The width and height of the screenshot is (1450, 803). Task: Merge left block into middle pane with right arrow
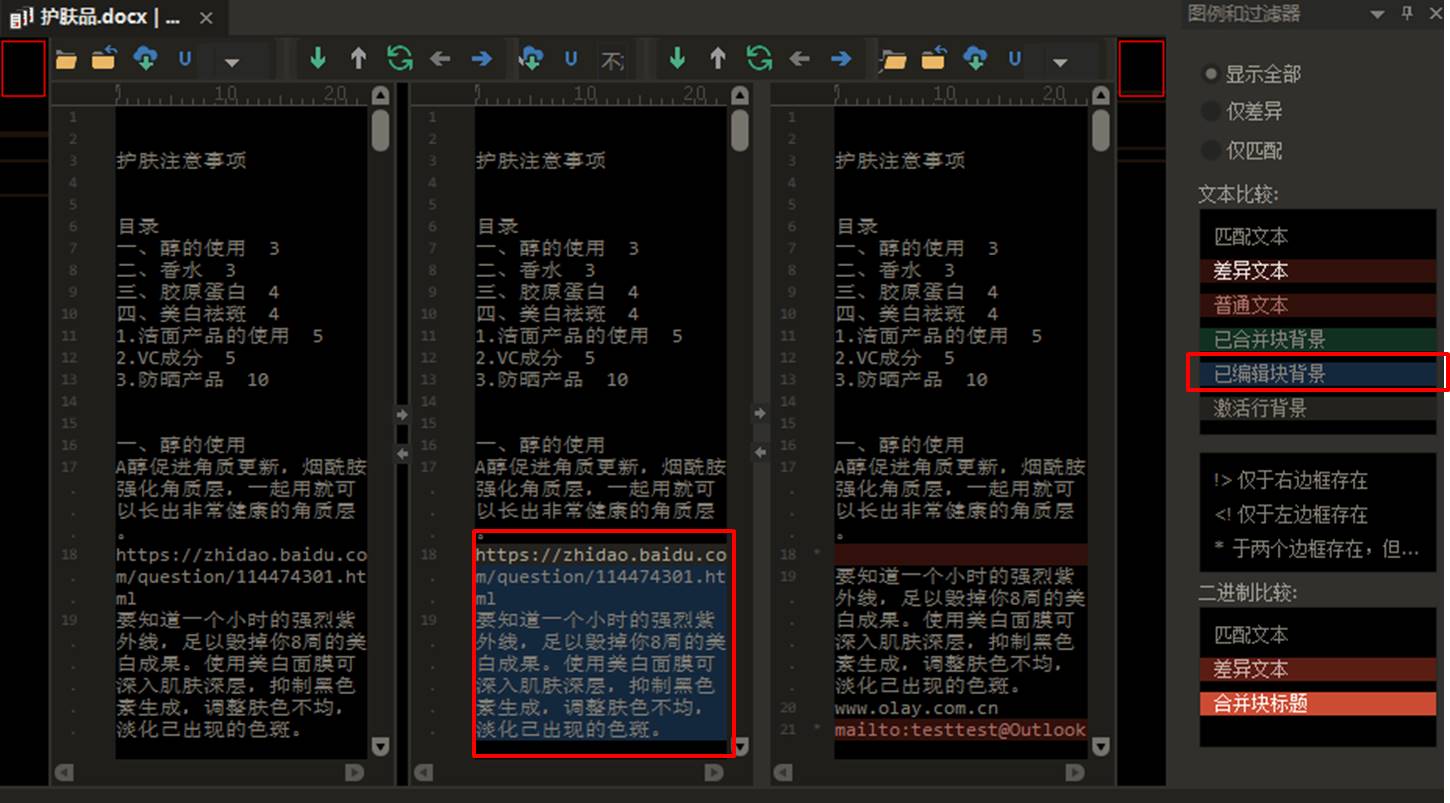(401, 414)
